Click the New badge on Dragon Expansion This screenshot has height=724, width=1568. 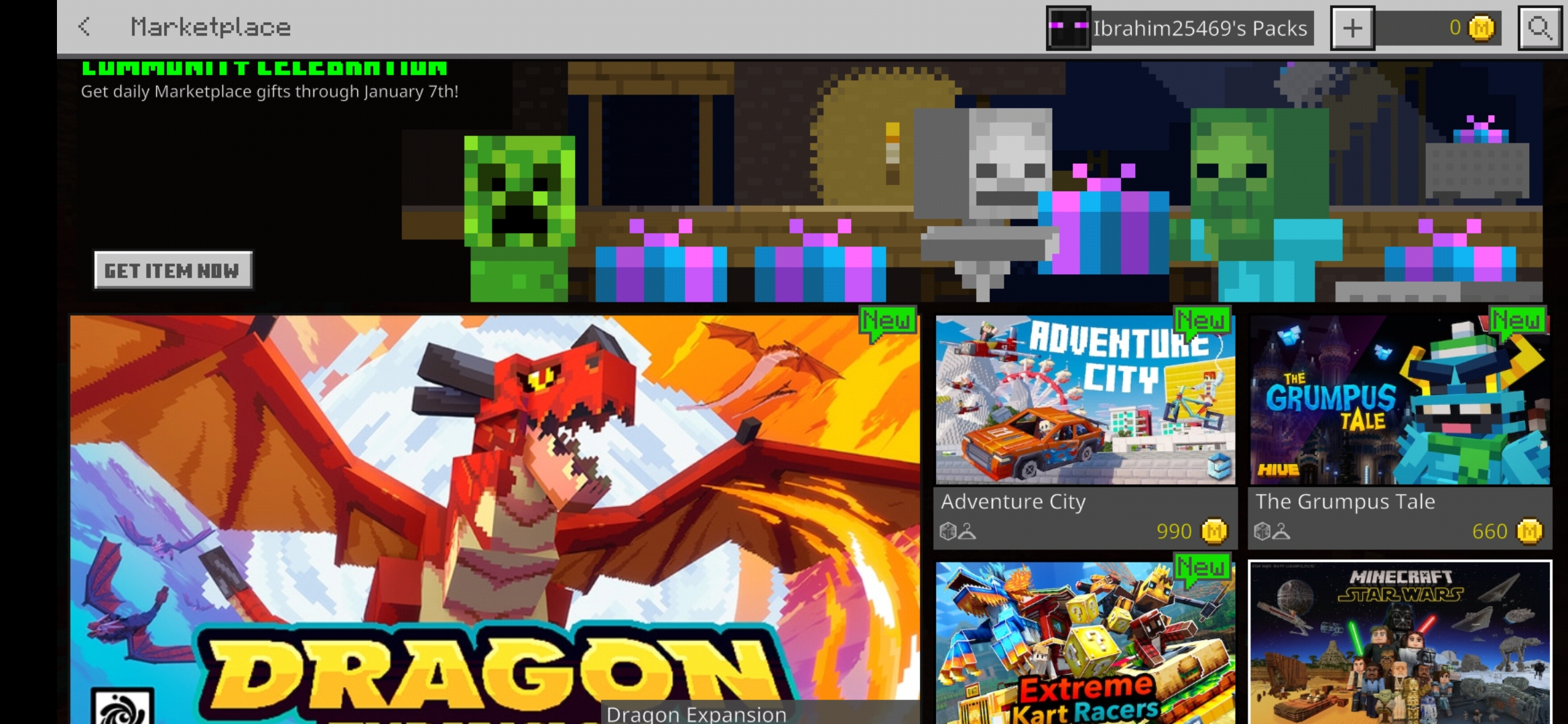[888, 321]
